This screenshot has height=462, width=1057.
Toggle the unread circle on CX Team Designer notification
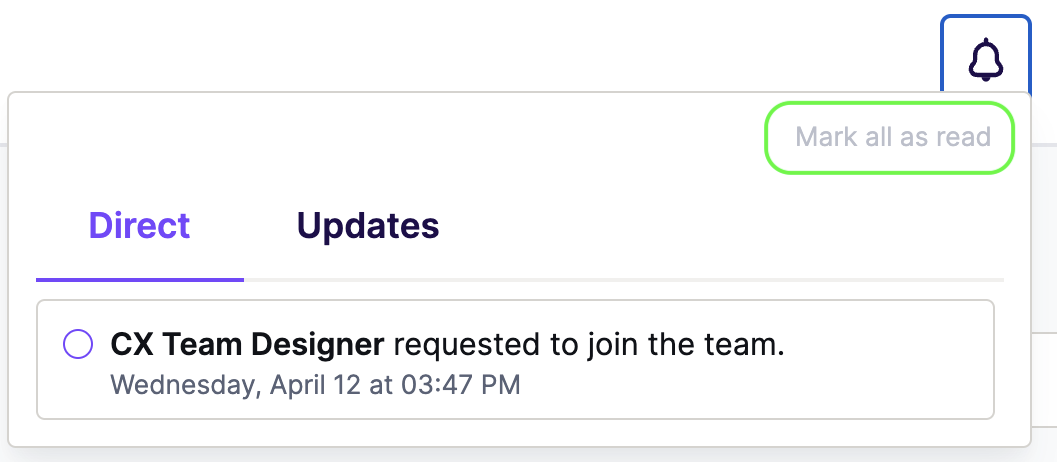click(x=78, y=344)
